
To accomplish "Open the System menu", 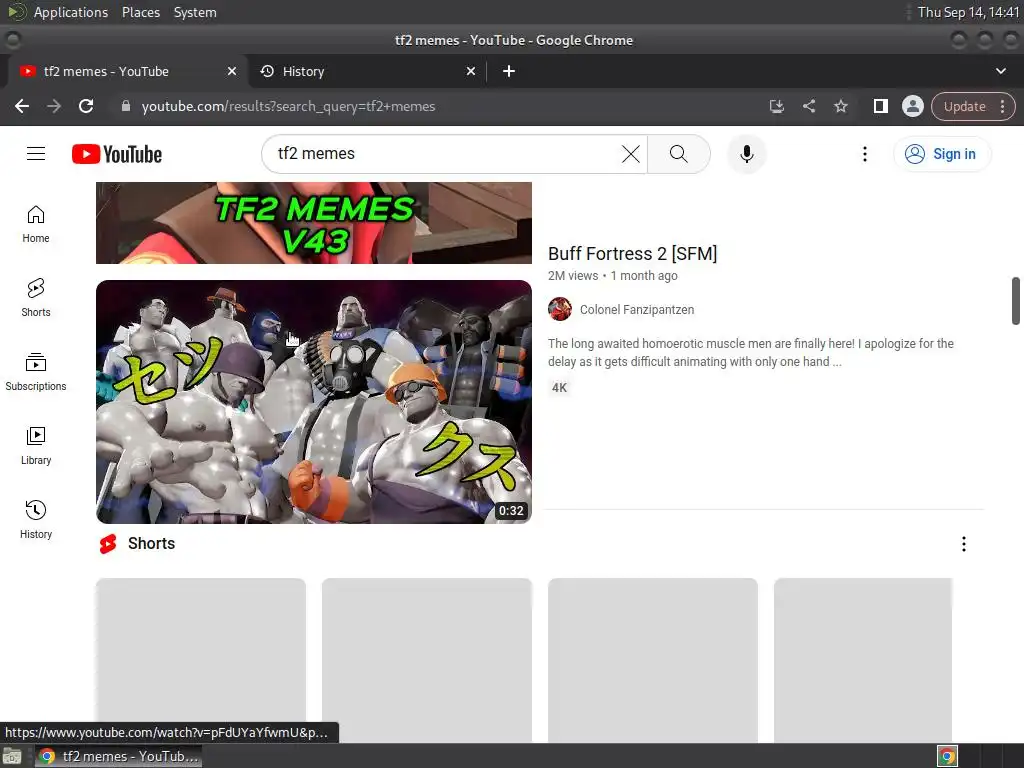I will tap(195, 12).
